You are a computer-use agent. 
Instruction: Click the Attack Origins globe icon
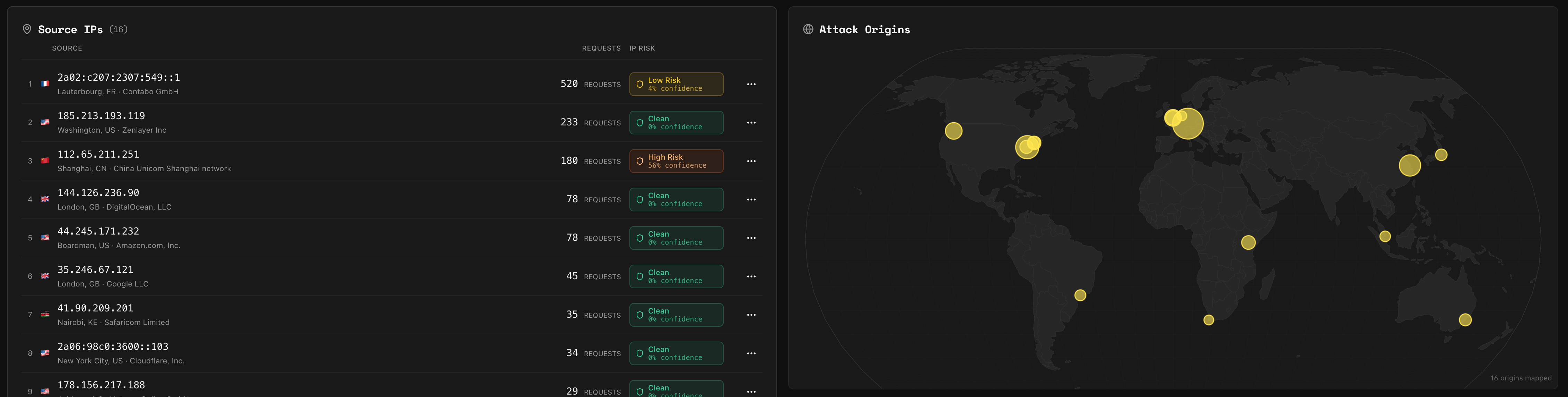point(808,29)
